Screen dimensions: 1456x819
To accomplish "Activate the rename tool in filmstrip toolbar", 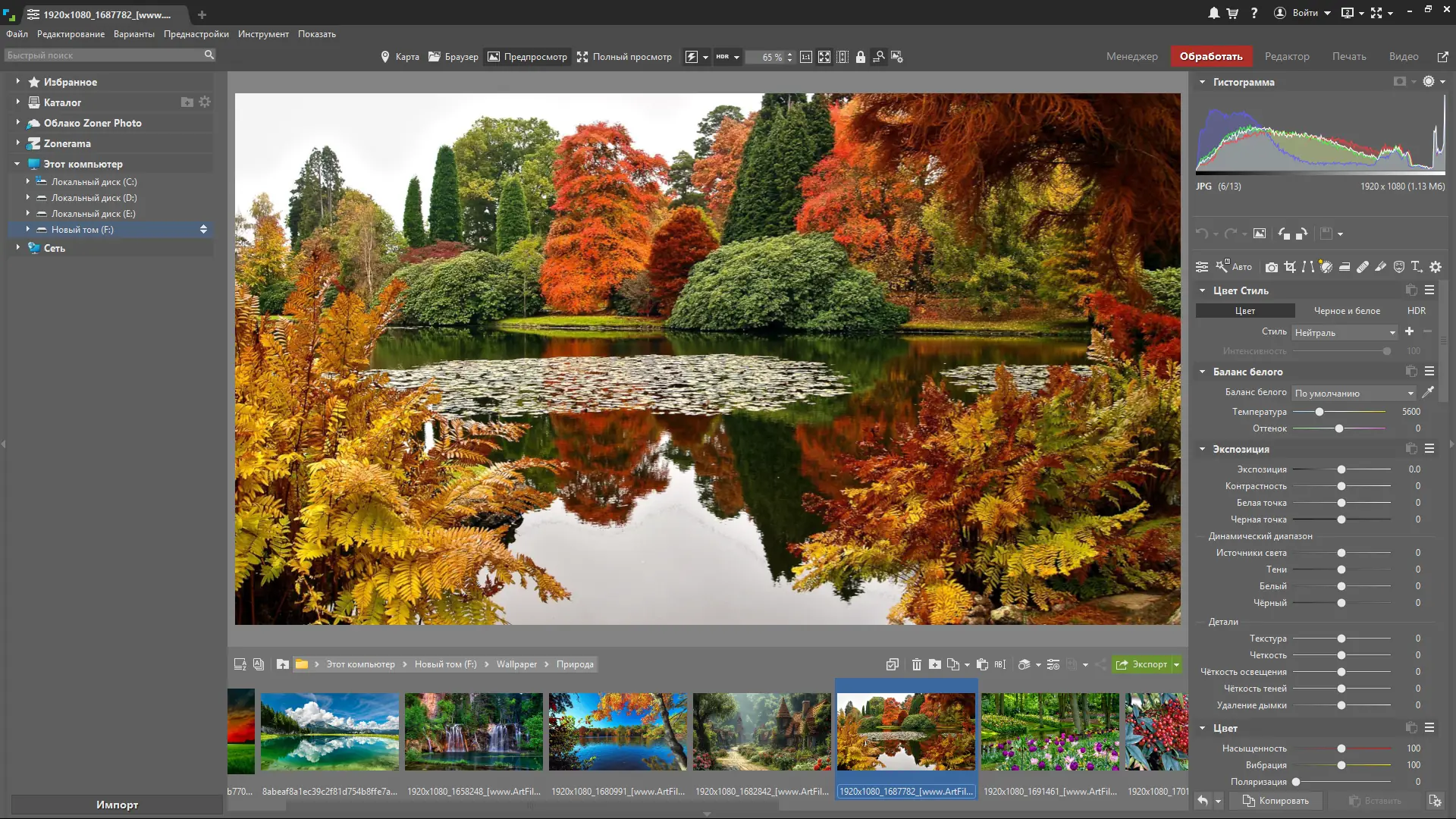I will coord(999,664).
